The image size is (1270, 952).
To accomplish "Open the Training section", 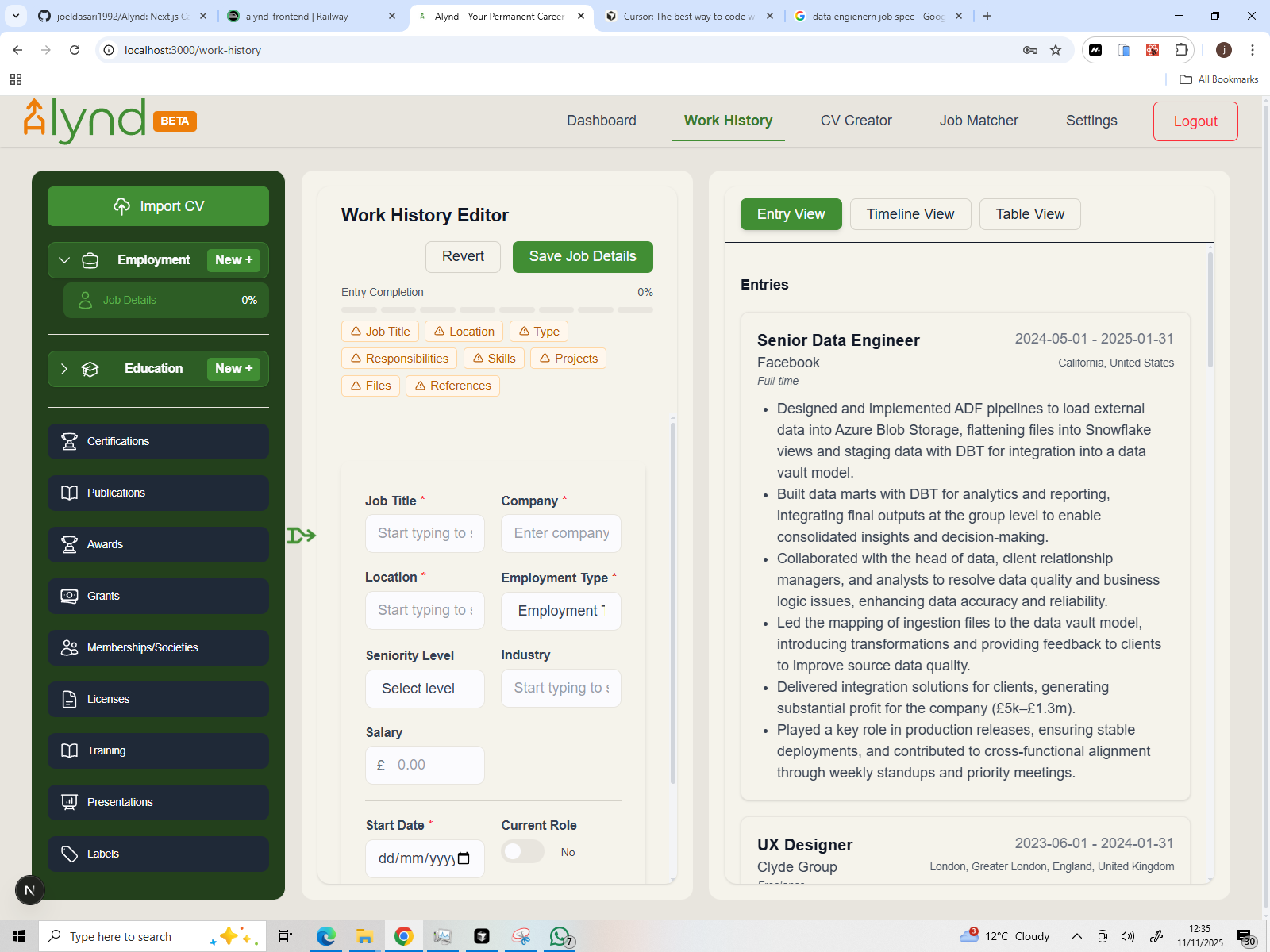I will coord(158,750).
